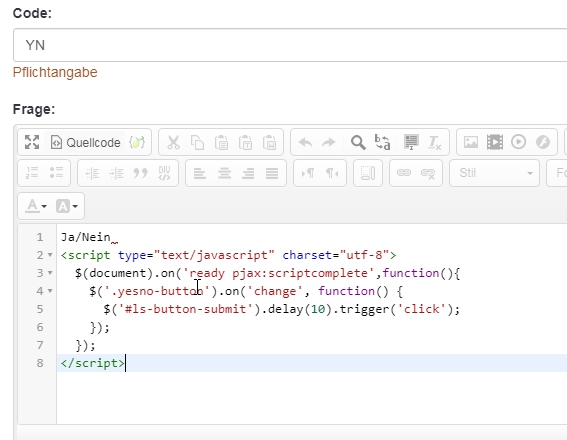Open the Background color dropdown

67,206
